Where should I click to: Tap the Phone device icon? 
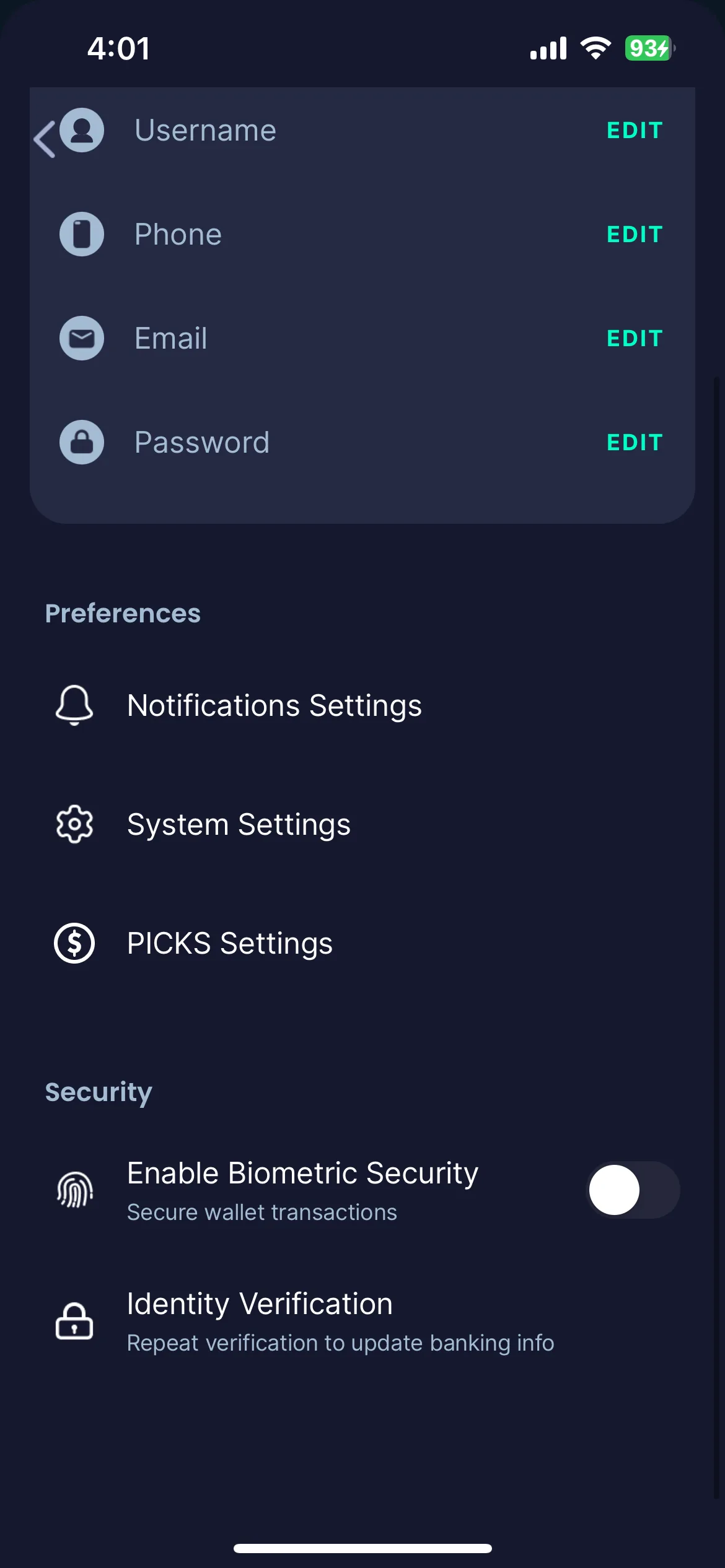coord(82,234)
